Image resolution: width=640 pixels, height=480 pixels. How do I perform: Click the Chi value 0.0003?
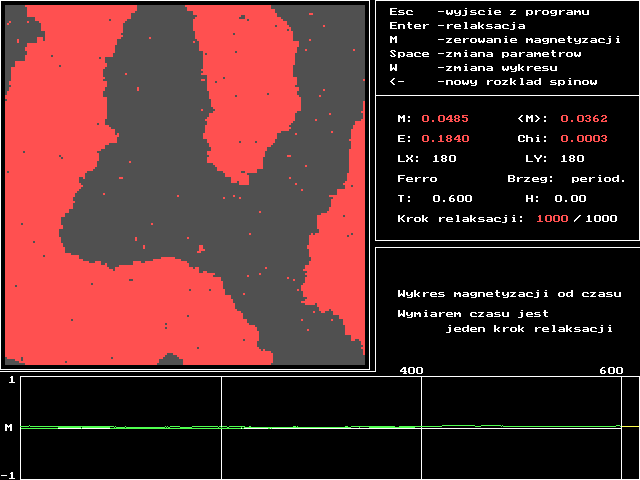click(x=584, y=139)
